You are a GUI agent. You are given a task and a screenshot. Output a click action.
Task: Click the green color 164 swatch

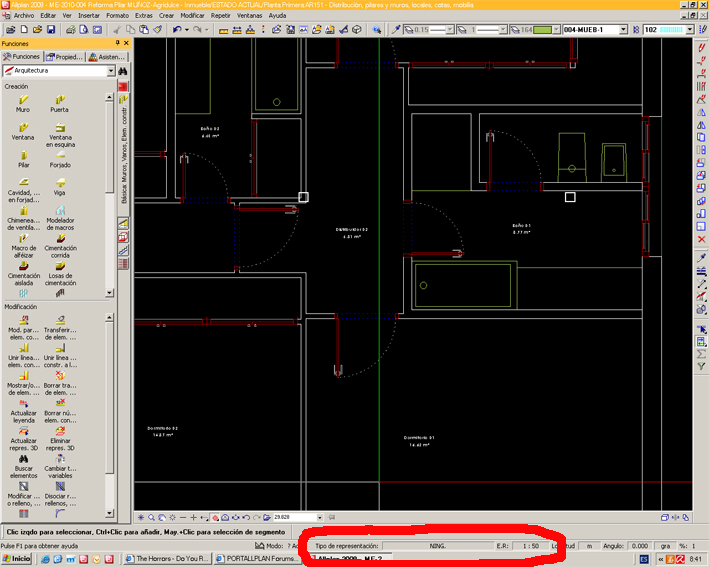[542, 30]
